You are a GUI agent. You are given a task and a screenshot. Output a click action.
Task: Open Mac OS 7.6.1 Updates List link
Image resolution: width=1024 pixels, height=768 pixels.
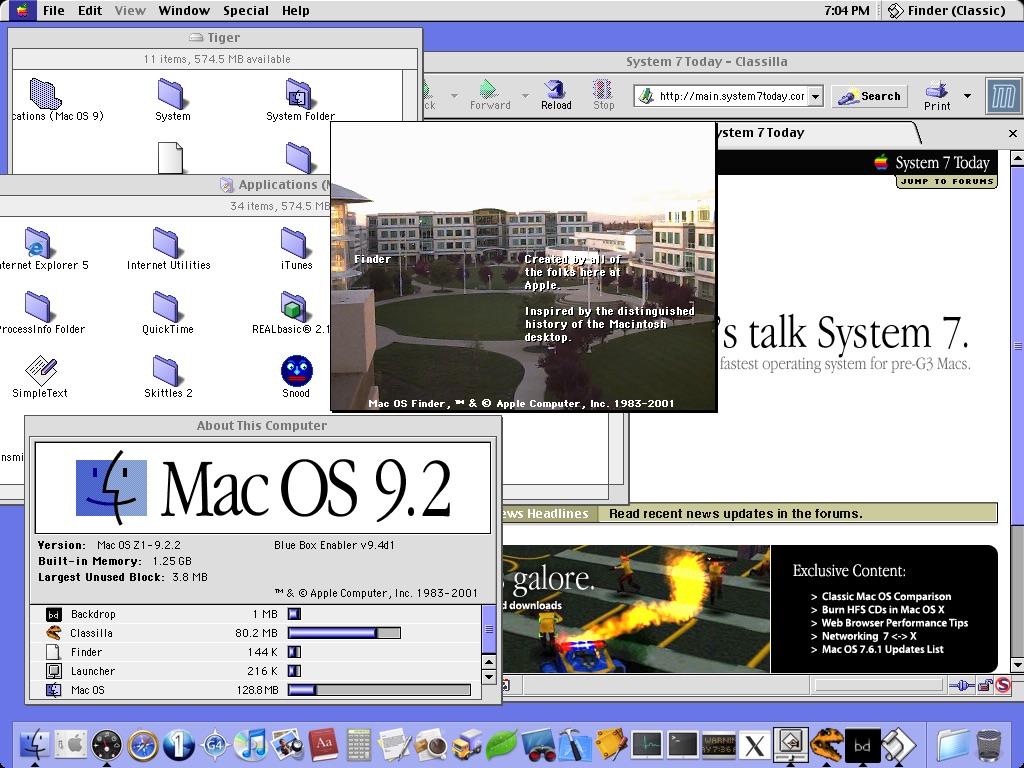(x=882, y=649)
